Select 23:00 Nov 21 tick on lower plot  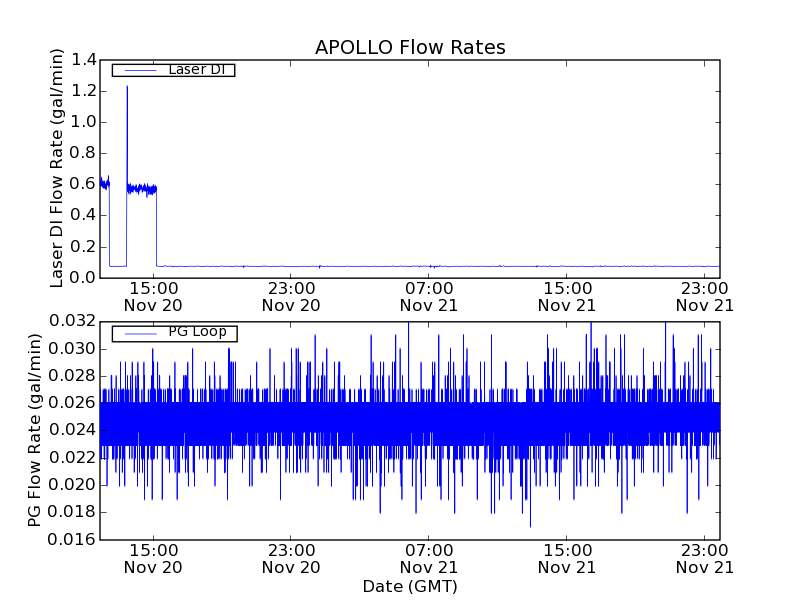pyautogui.click(x=705, y=558)
